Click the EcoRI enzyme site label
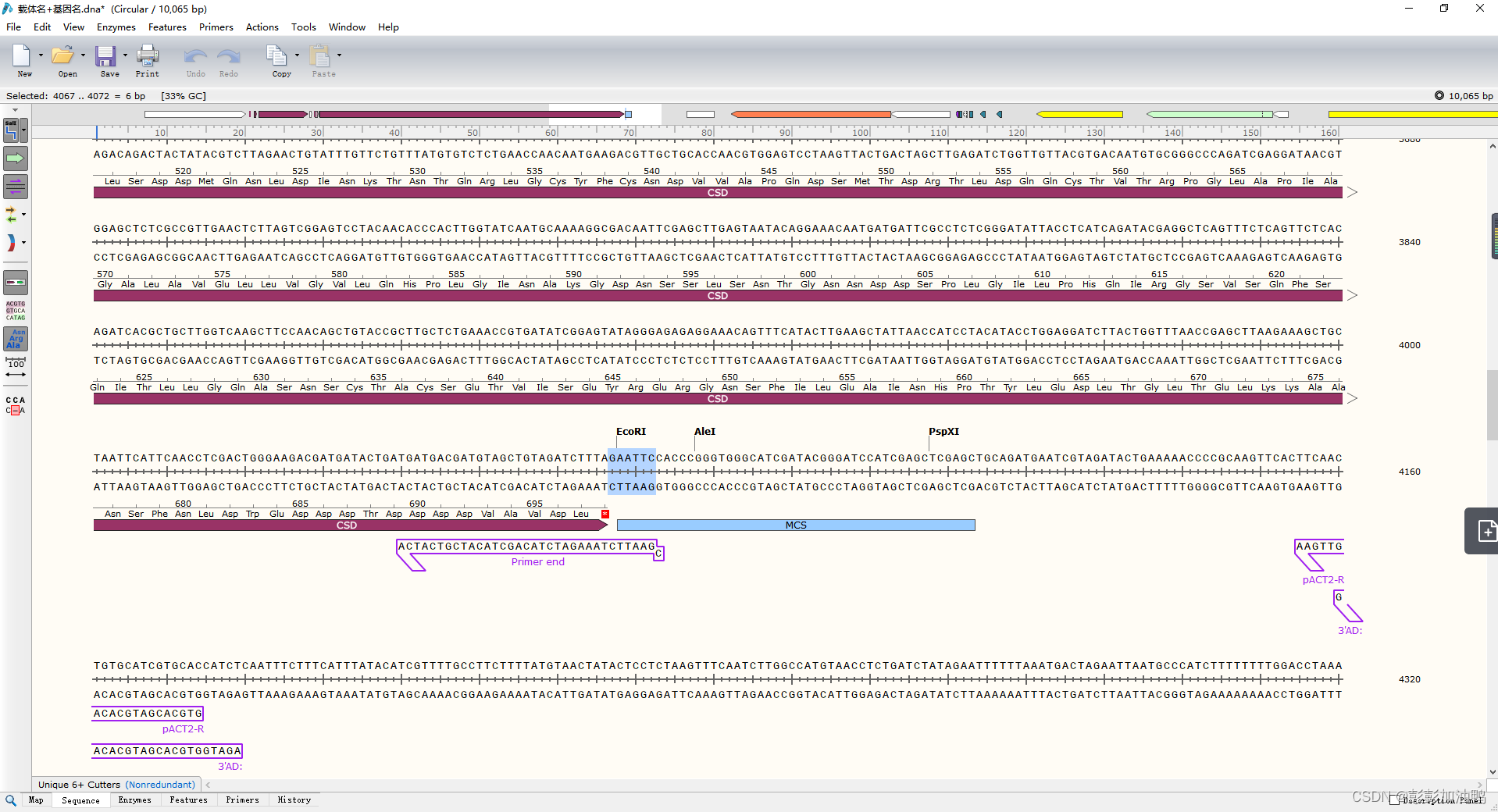 (x=631, y=432)
